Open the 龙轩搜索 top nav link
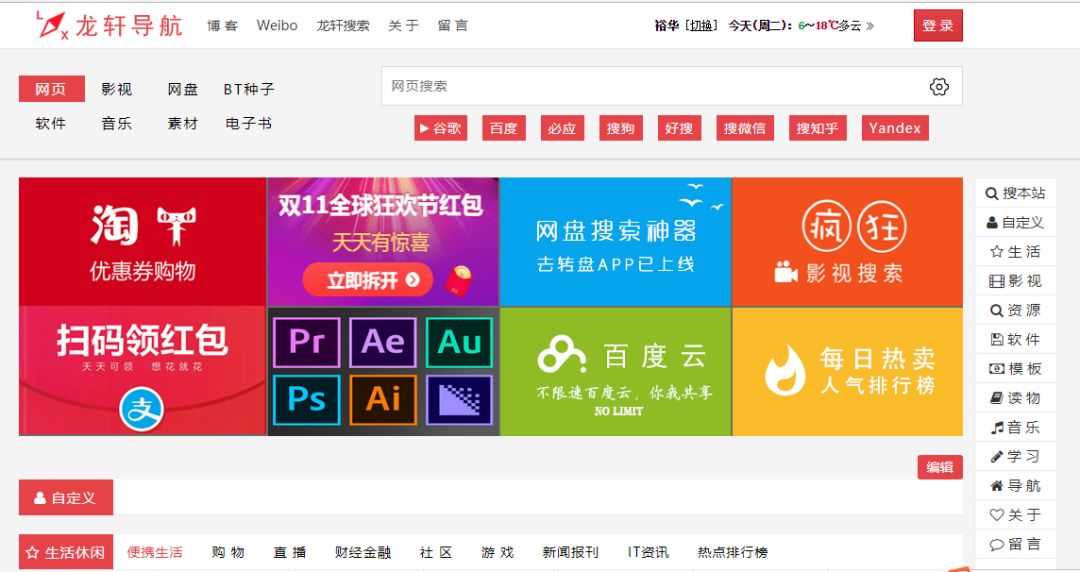Image resolution: width=1080 pixels, height=572 pixels. [x=343, y=25]
